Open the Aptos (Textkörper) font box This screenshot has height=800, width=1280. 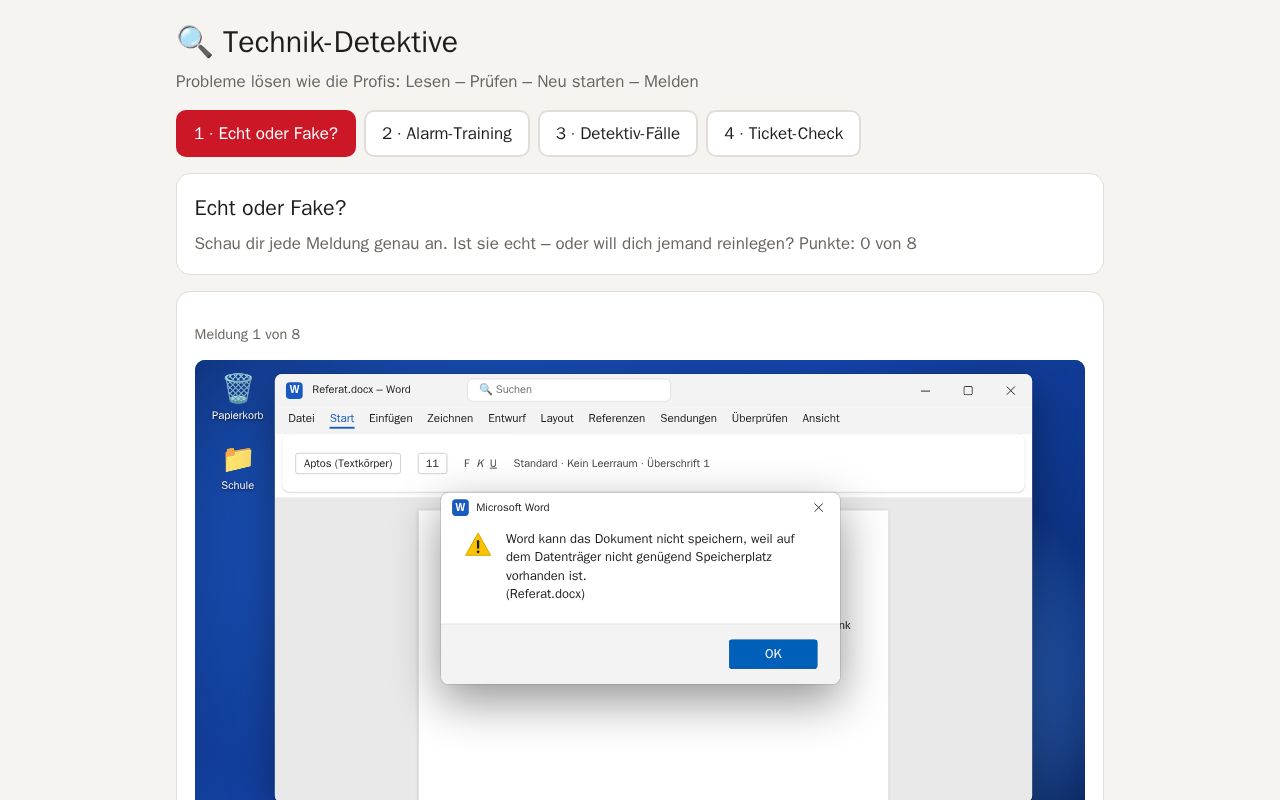(x=348, y=464)
